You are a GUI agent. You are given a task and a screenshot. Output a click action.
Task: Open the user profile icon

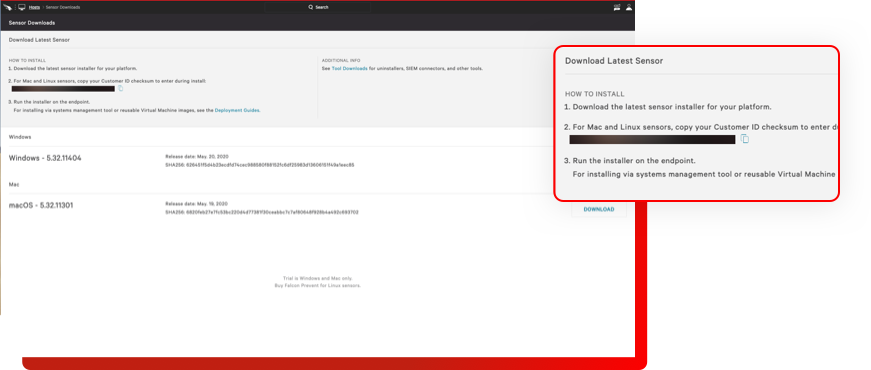[x=629, y=7]
